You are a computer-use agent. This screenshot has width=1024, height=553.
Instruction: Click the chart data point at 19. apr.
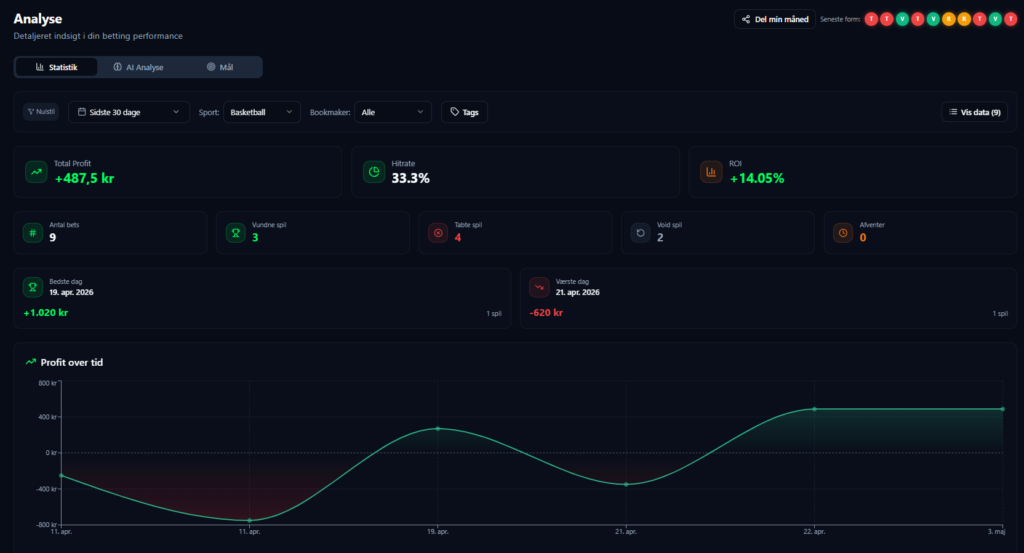pyautogui.click(x=438, y=428)
